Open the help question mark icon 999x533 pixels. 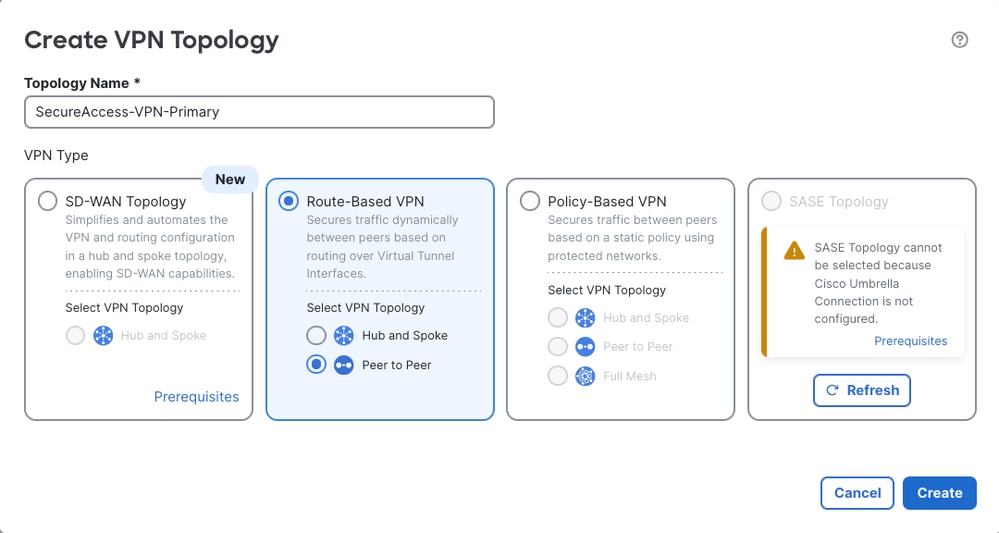tap(959, 39)
